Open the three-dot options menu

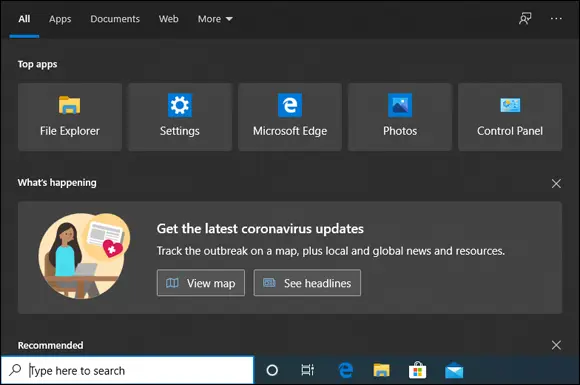pos(556,18)
